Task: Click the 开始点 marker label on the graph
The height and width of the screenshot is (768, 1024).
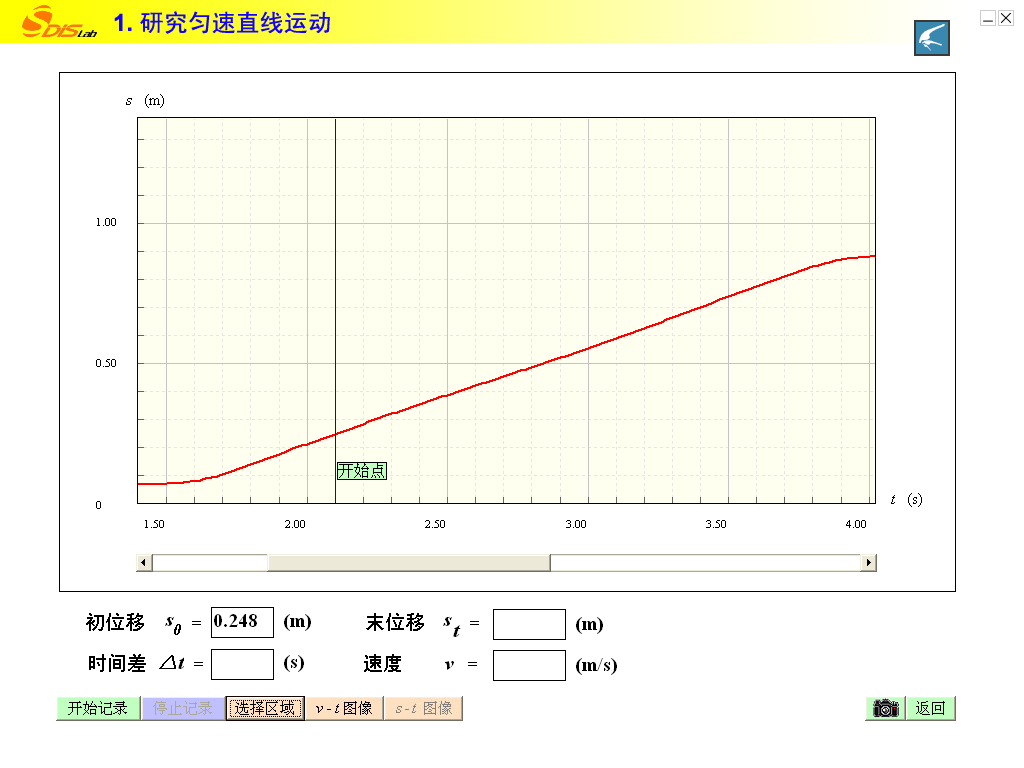Action: (x=361, y=471)
